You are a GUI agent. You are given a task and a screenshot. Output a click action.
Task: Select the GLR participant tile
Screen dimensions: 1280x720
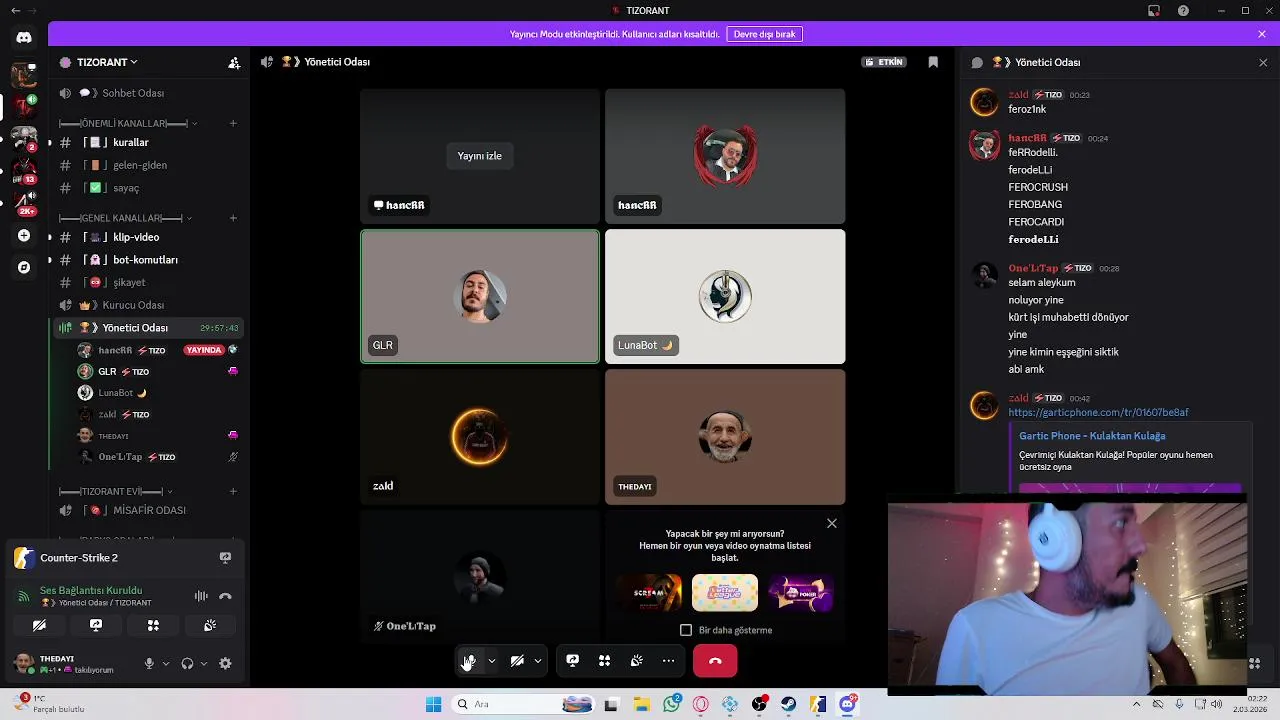click(x=480, y=296)
